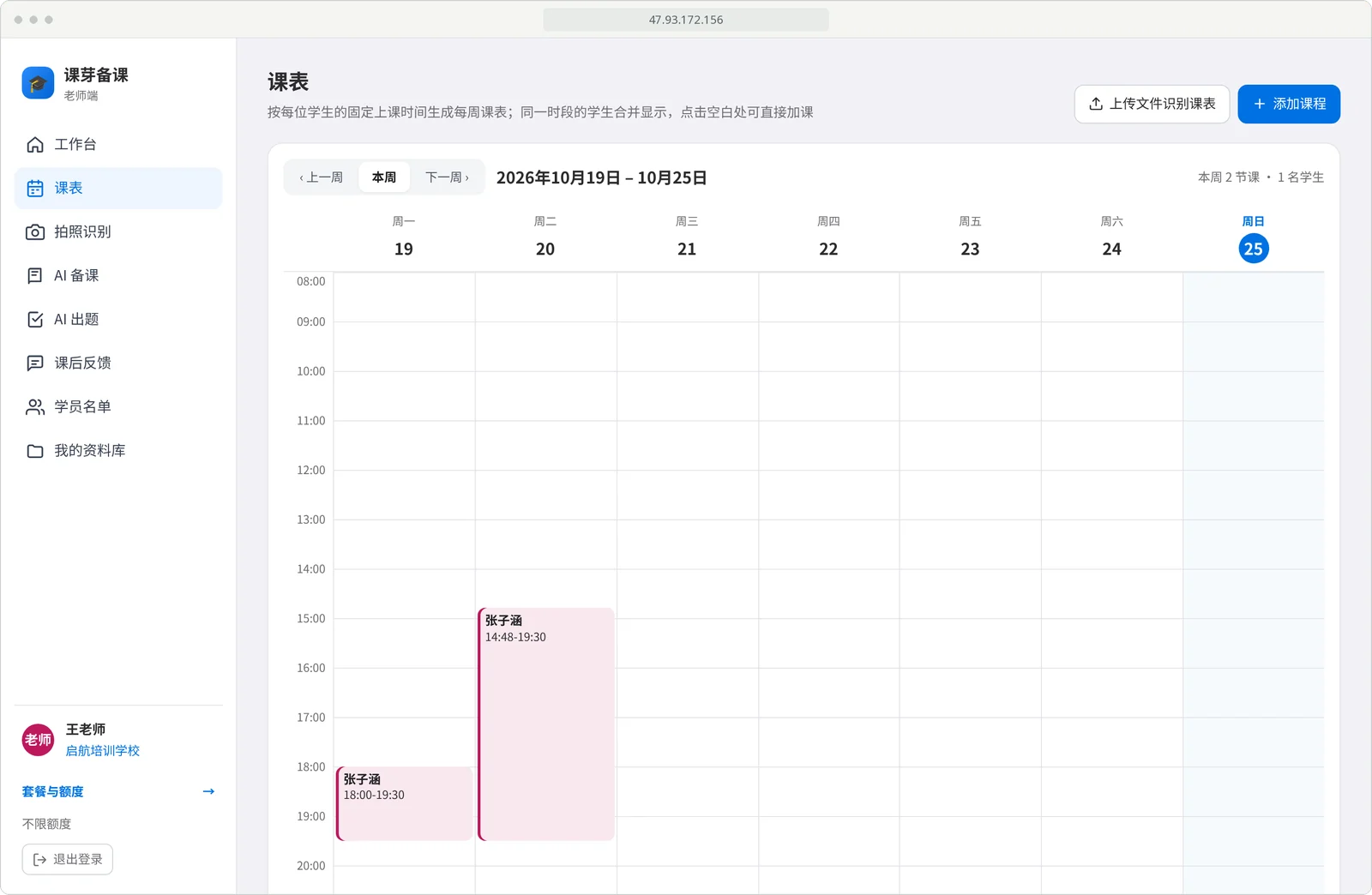Viewport: 1372px width, 895px height.
Task: Go to next week with 下一周
Action: [x=447, y=177]
